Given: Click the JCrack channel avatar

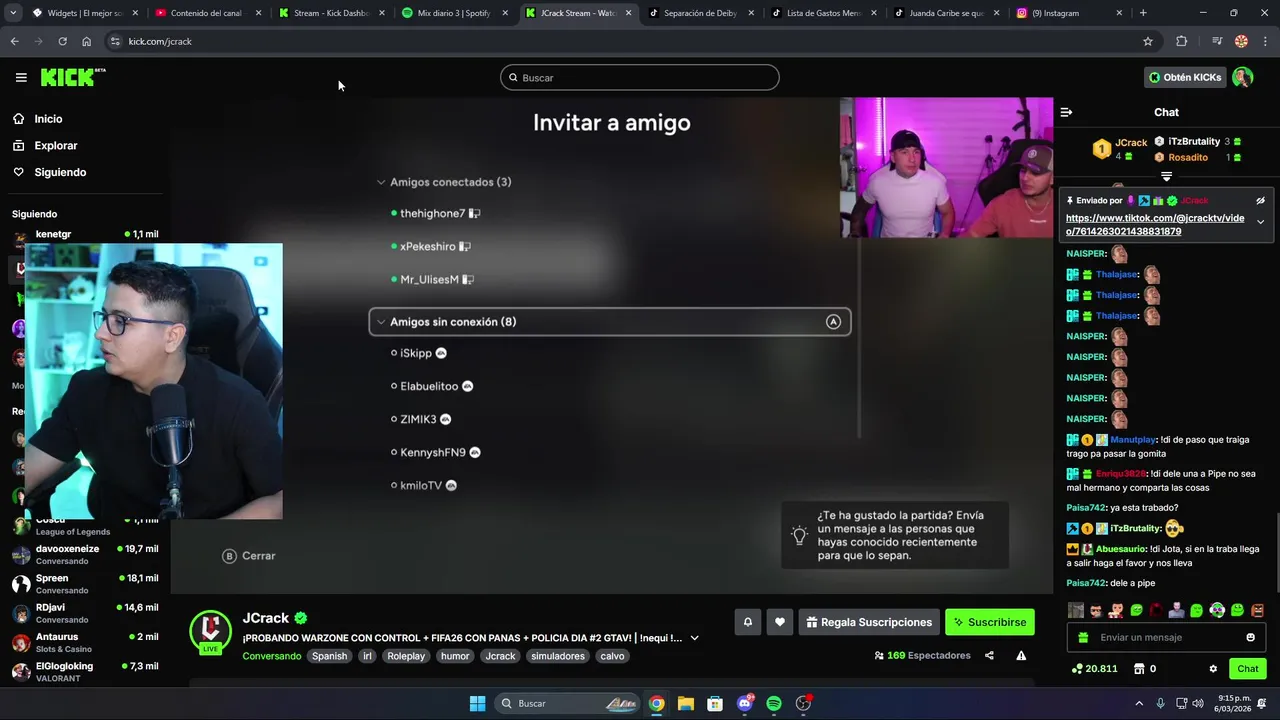Looking at the screenshot, I should click(x=211, y=631).
